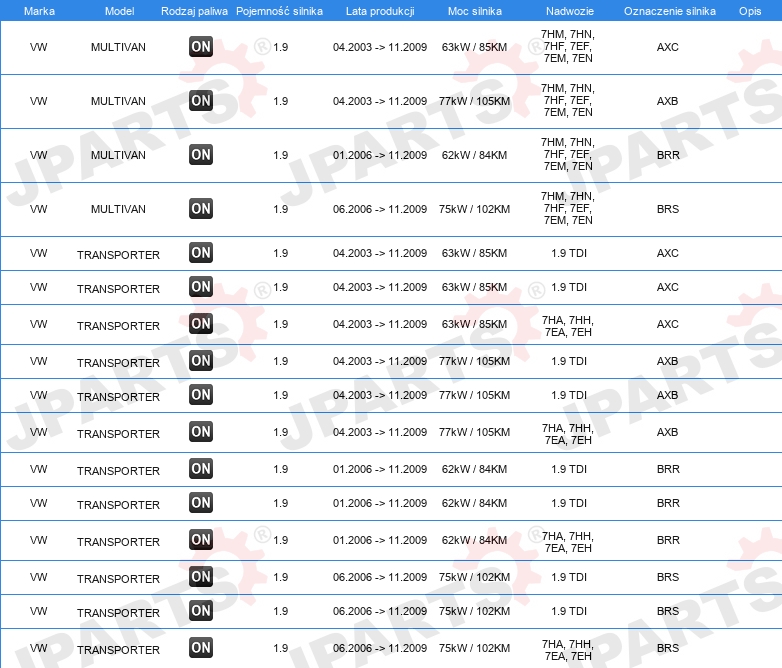Click 75kW / 102KM power in Multivan row
Screen dimensions: 782x668
474,209
